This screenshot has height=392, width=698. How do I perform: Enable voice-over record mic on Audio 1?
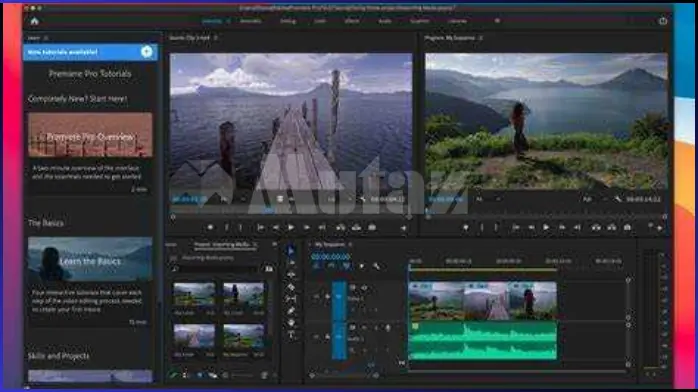(x=388, y=328)
